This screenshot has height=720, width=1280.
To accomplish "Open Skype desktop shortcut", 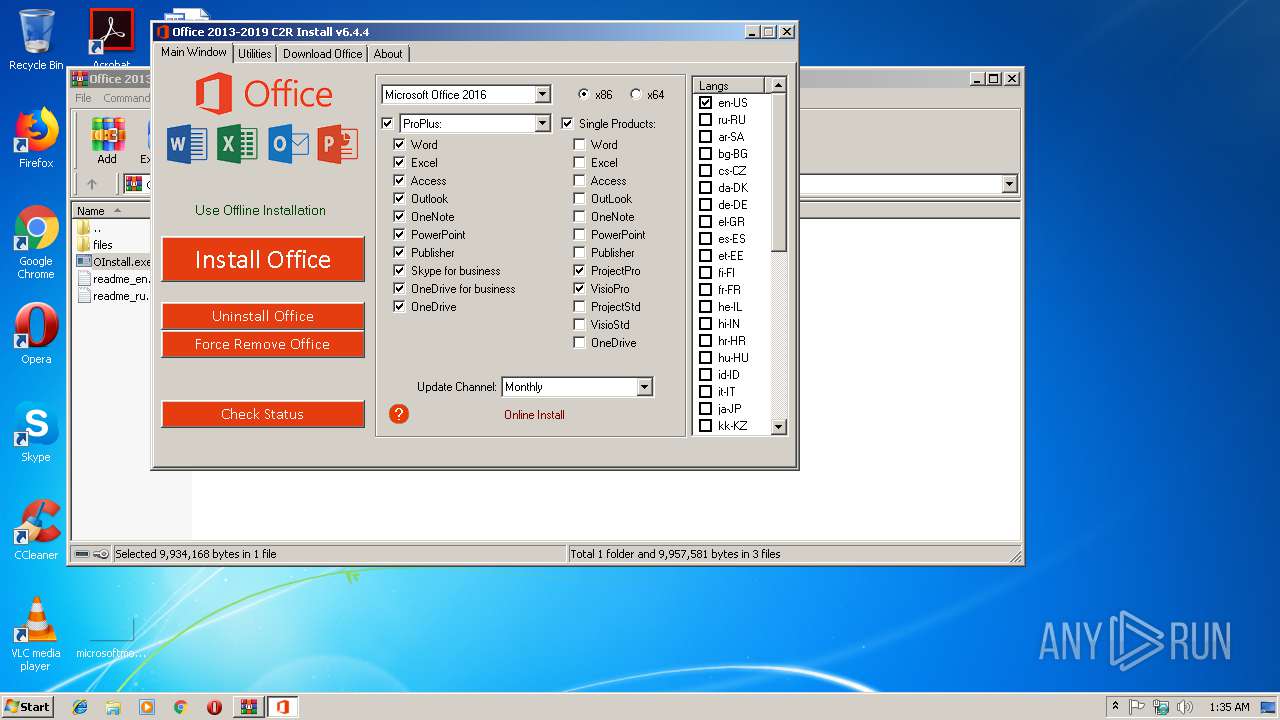I will [x=36, y=432].
